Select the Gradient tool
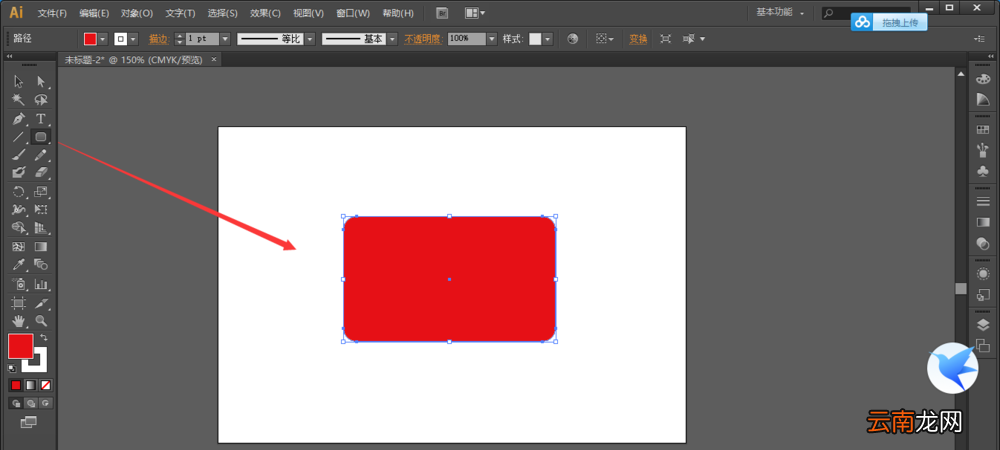This screenshot has width=1000, height=450. point(41,246)
